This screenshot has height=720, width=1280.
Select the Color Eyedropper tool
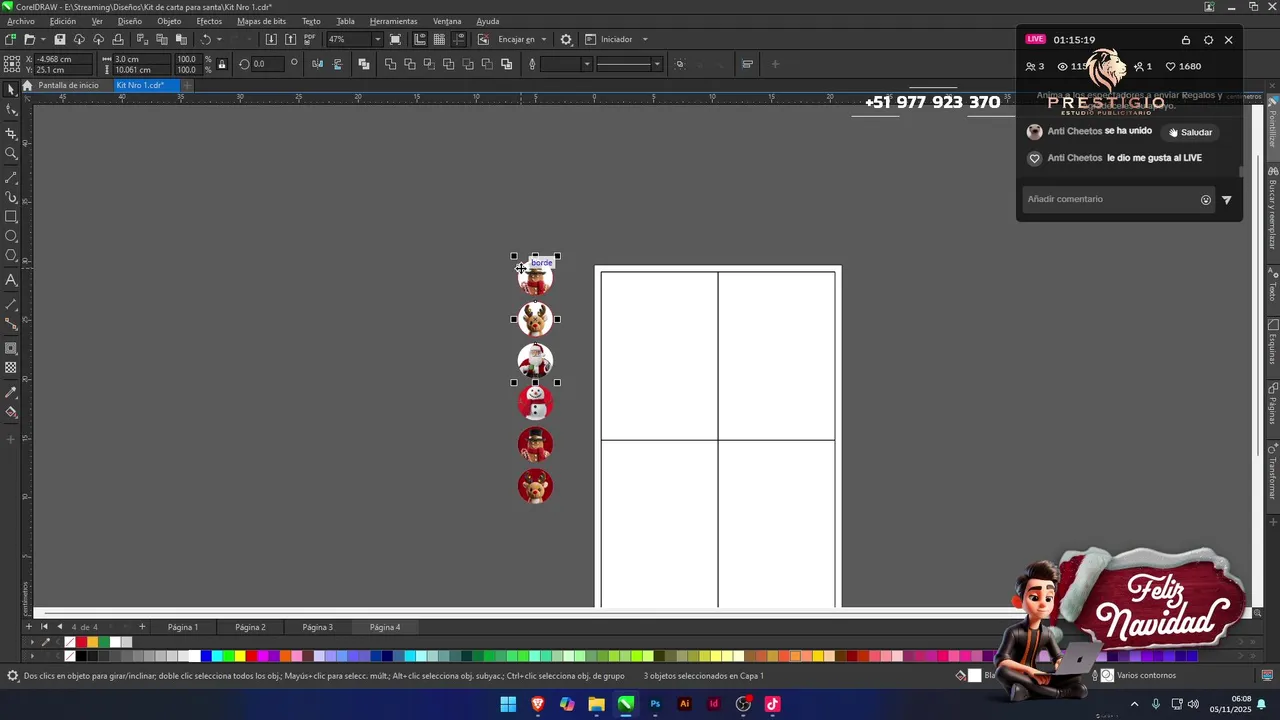11,392
